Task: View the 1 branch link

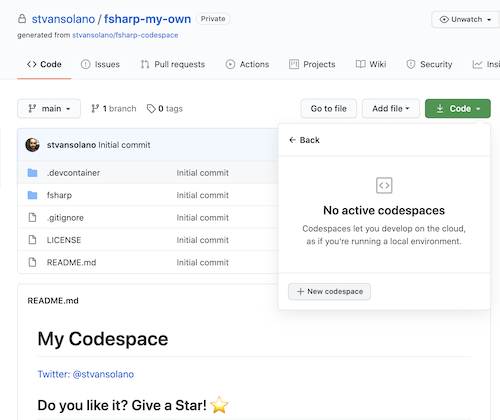Action: click(x=114, y=108)
